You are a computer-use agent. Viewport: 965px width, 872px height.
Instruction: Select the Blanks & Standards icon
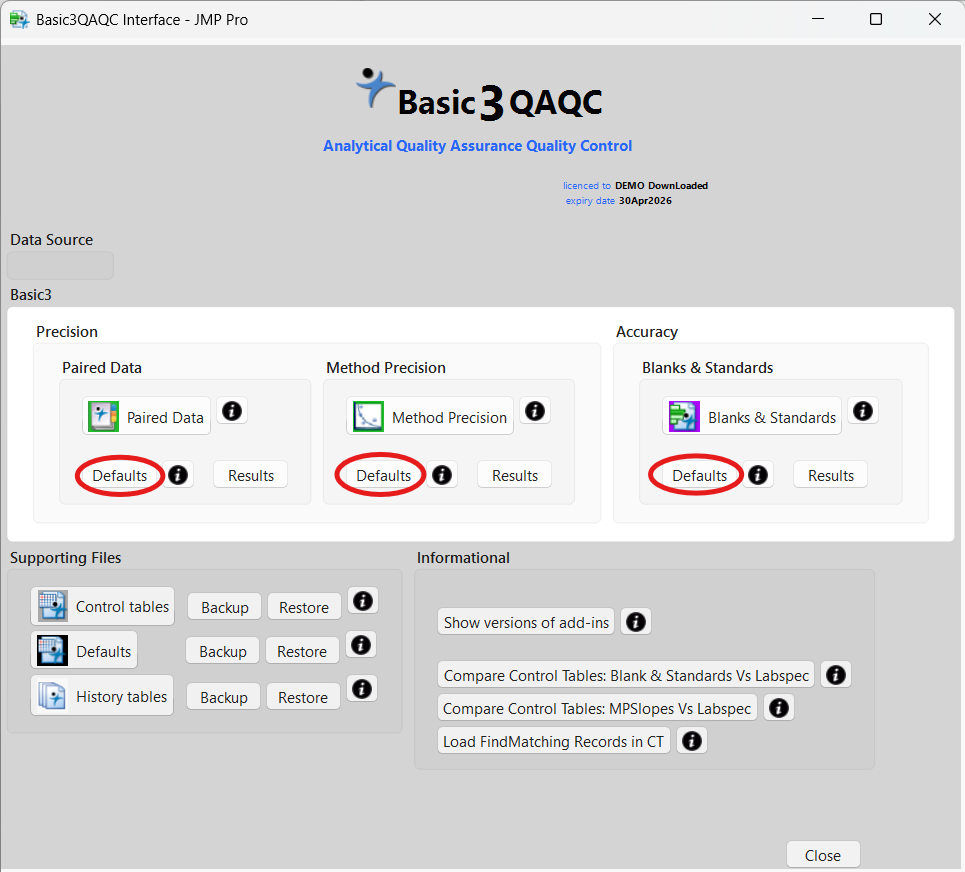(751, 417)
